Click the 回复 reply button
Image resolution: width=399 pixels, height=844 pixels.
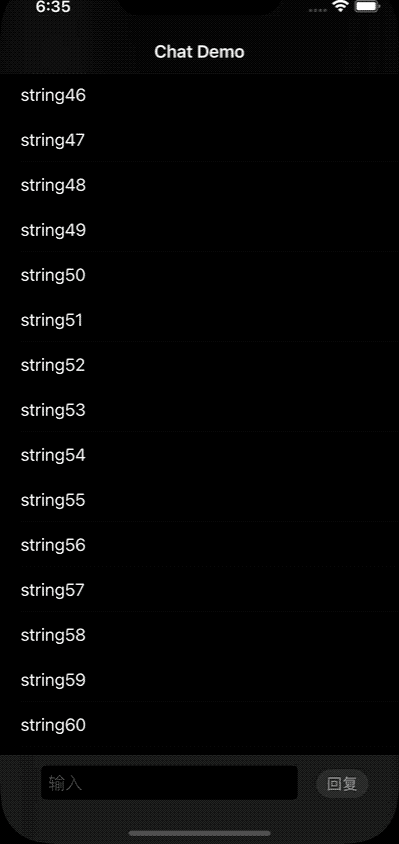coord(342,784)
